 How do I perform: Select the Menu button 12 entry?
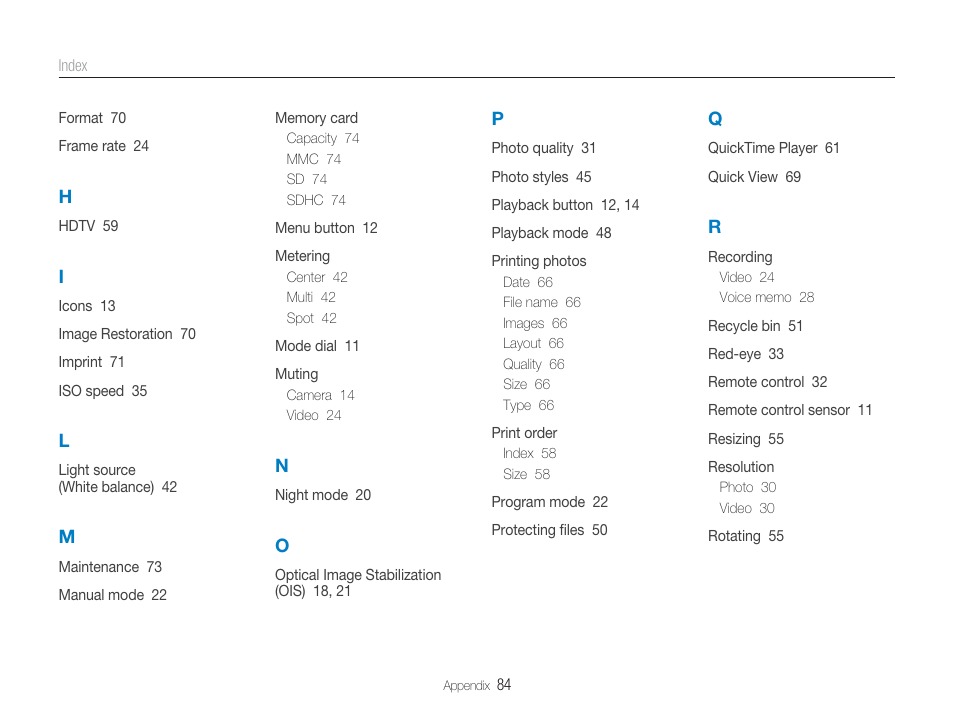326,228
